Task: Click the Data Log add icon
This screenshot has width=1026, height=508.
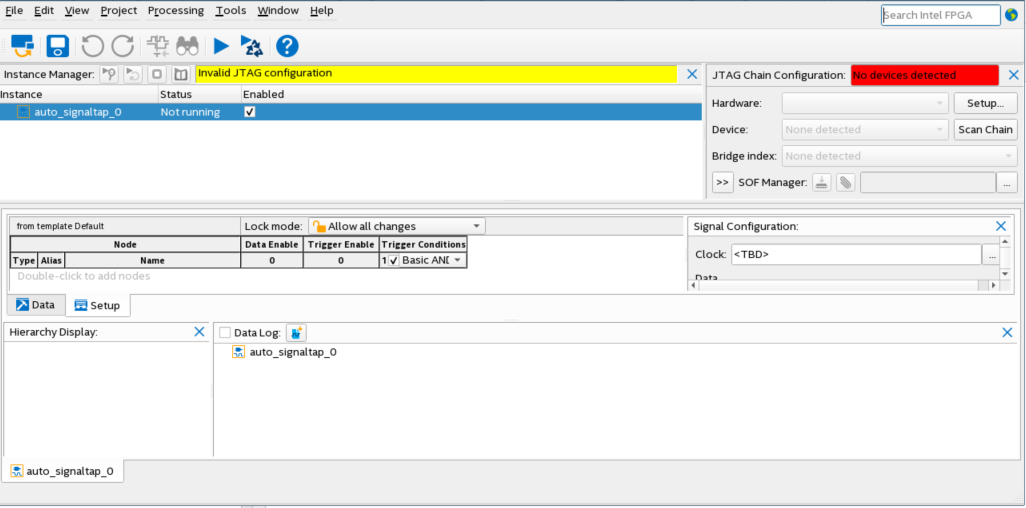Action: point(296,332)
